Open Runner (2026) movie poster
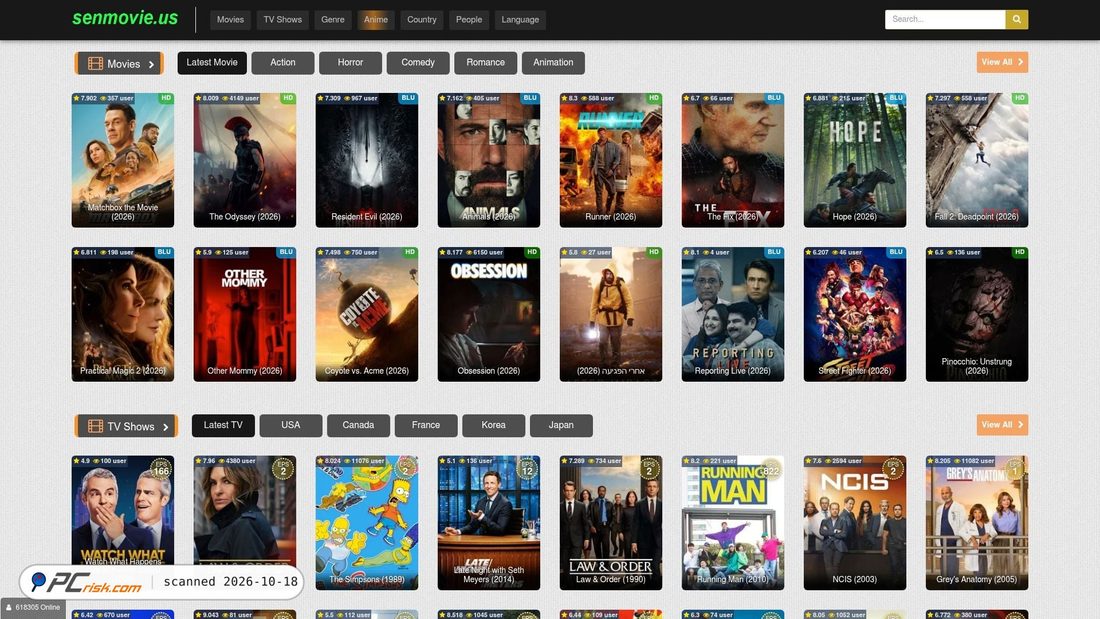This screenshot has height=619, width=1100. (x=611, y=160)
